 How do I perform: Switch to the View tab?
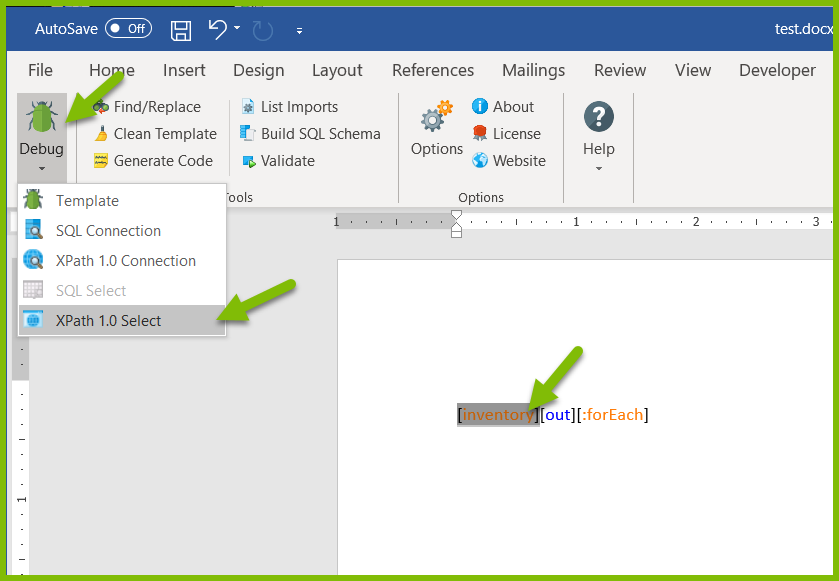click(x=693, y=70)
